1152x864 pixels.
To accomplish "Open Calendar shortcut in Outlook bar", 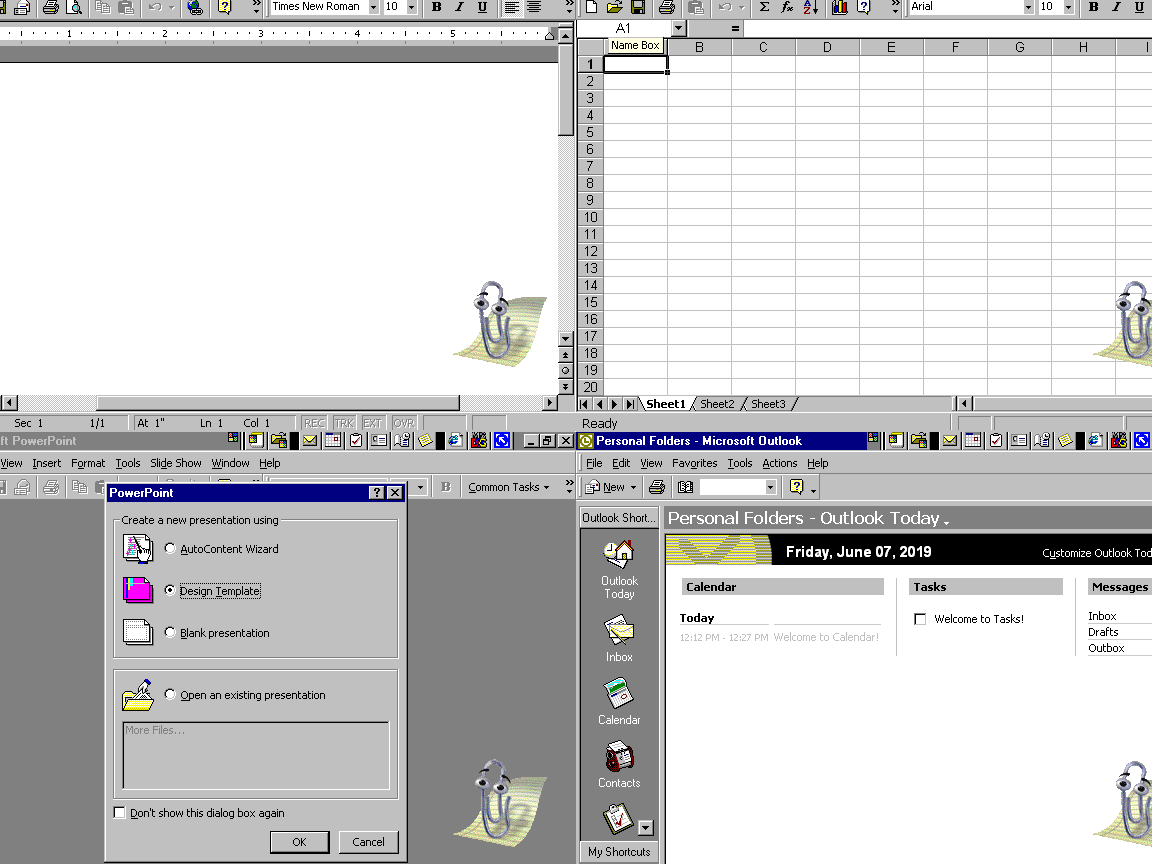I will click(x=619, y=702).
